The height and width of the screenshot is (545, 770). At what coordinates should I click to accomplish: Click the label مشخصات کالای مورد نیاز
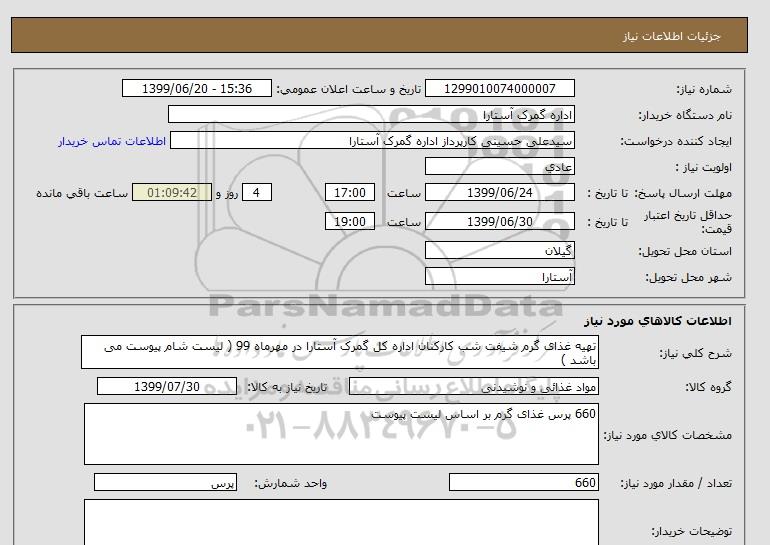667,435
